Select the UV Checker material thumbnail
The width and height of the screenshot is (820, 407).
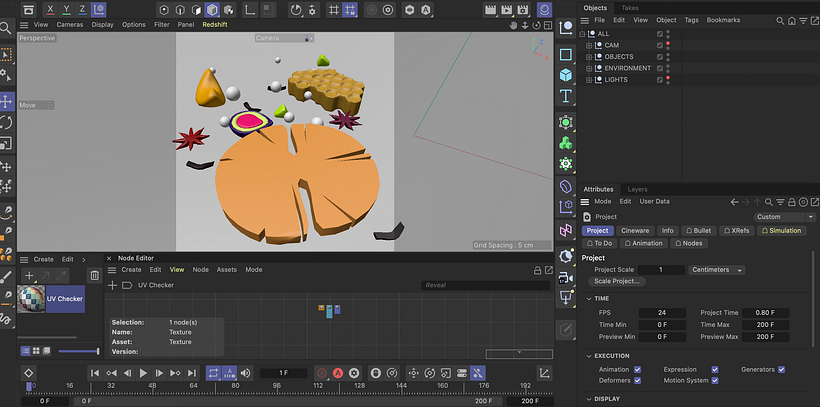[31, 299]
